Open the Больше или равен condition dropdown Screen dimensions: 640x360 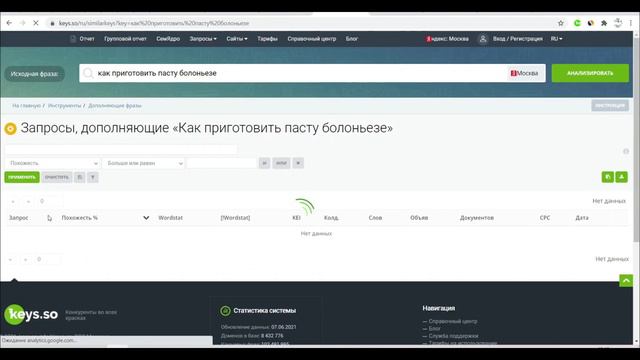pyautogui.click(x=143, y=163)
